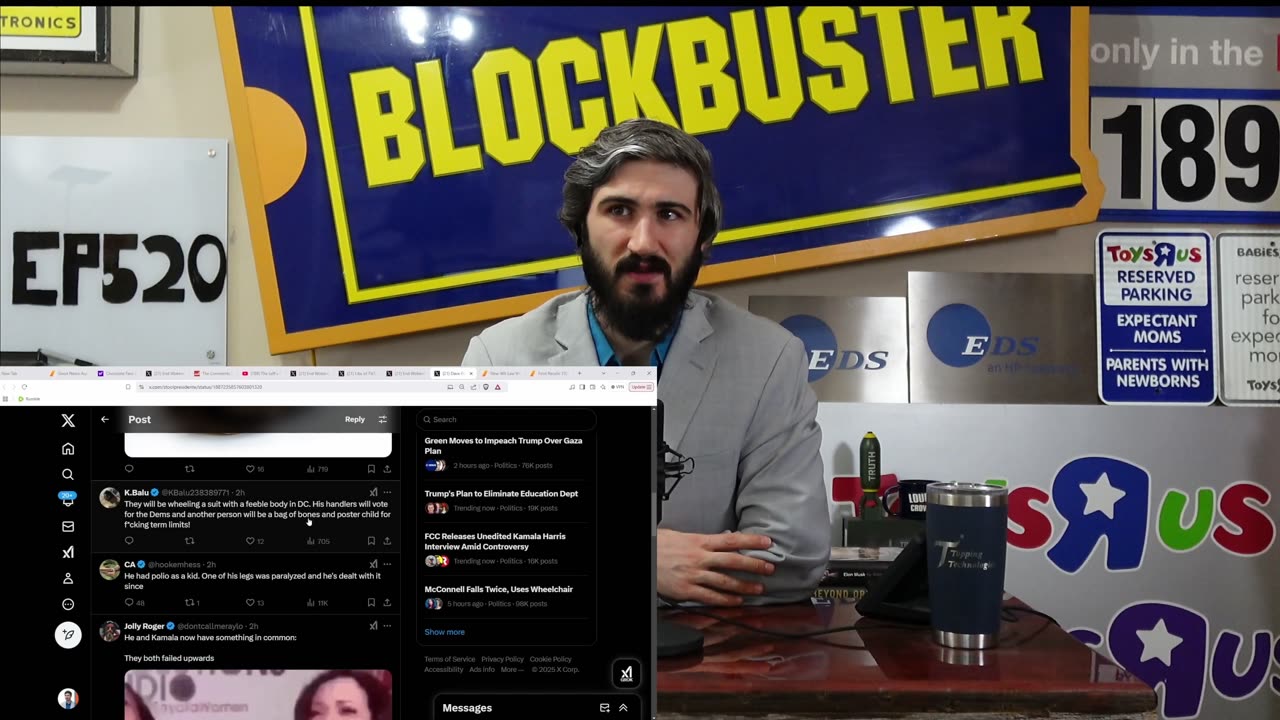The image size is (1280, 720).
Task: Click the browser Update button
Action: (641, 387)
